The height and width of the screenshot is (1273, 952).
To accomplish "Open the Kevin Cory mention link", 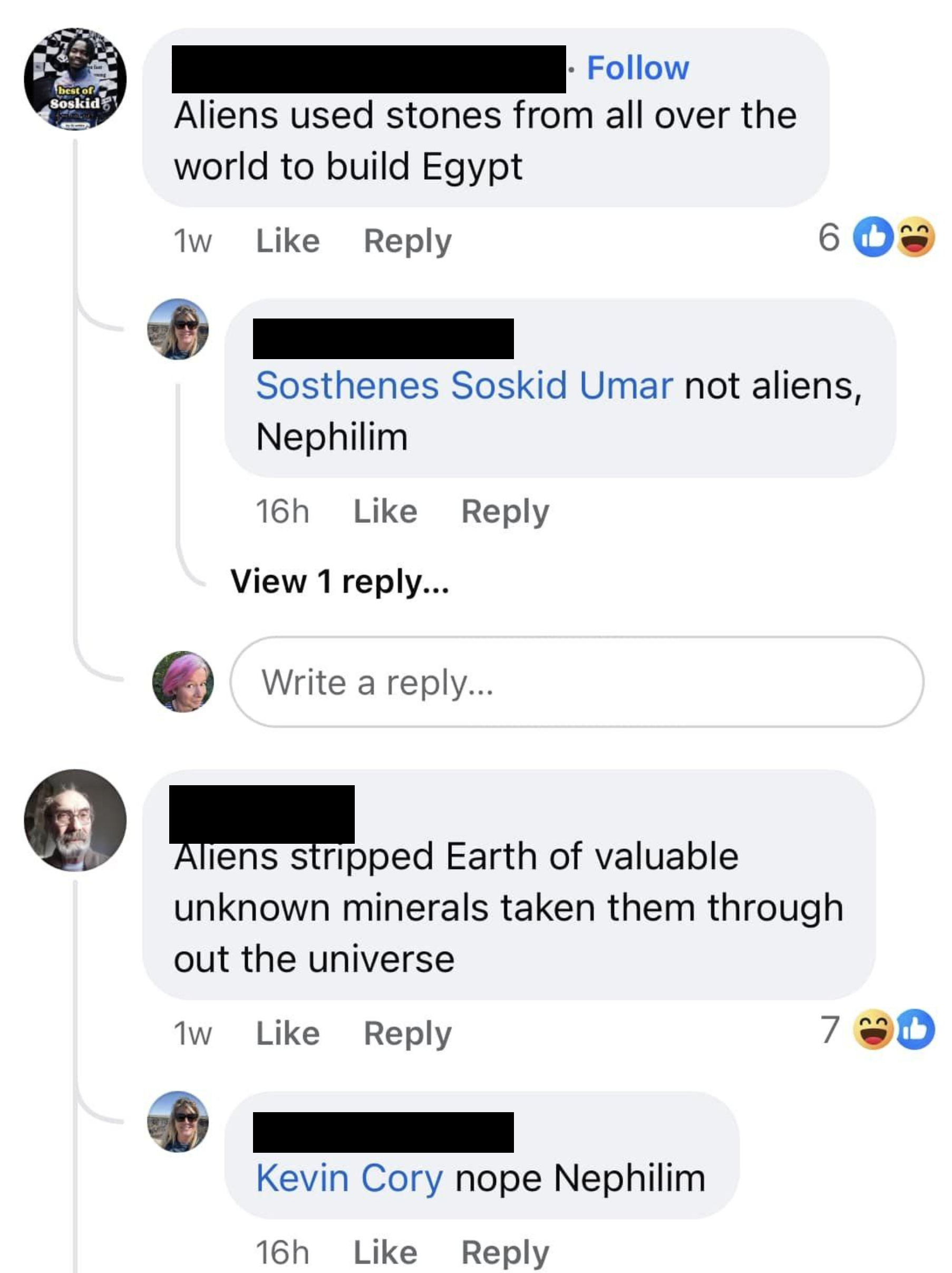I will click(x=349, y=1178).
